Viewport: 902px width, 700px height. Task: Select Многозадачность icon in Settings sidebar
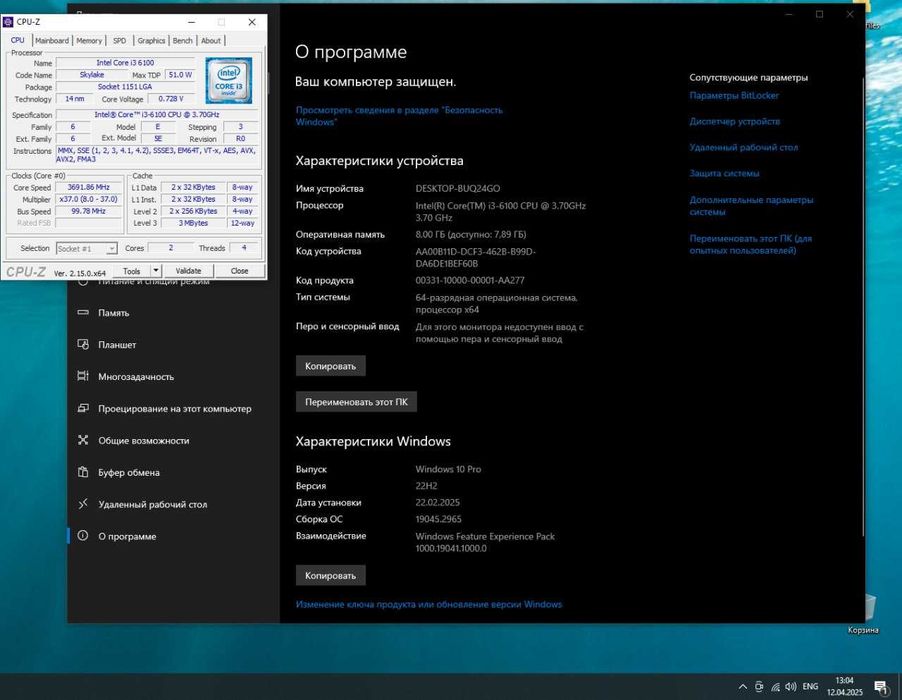click(83, 376)
